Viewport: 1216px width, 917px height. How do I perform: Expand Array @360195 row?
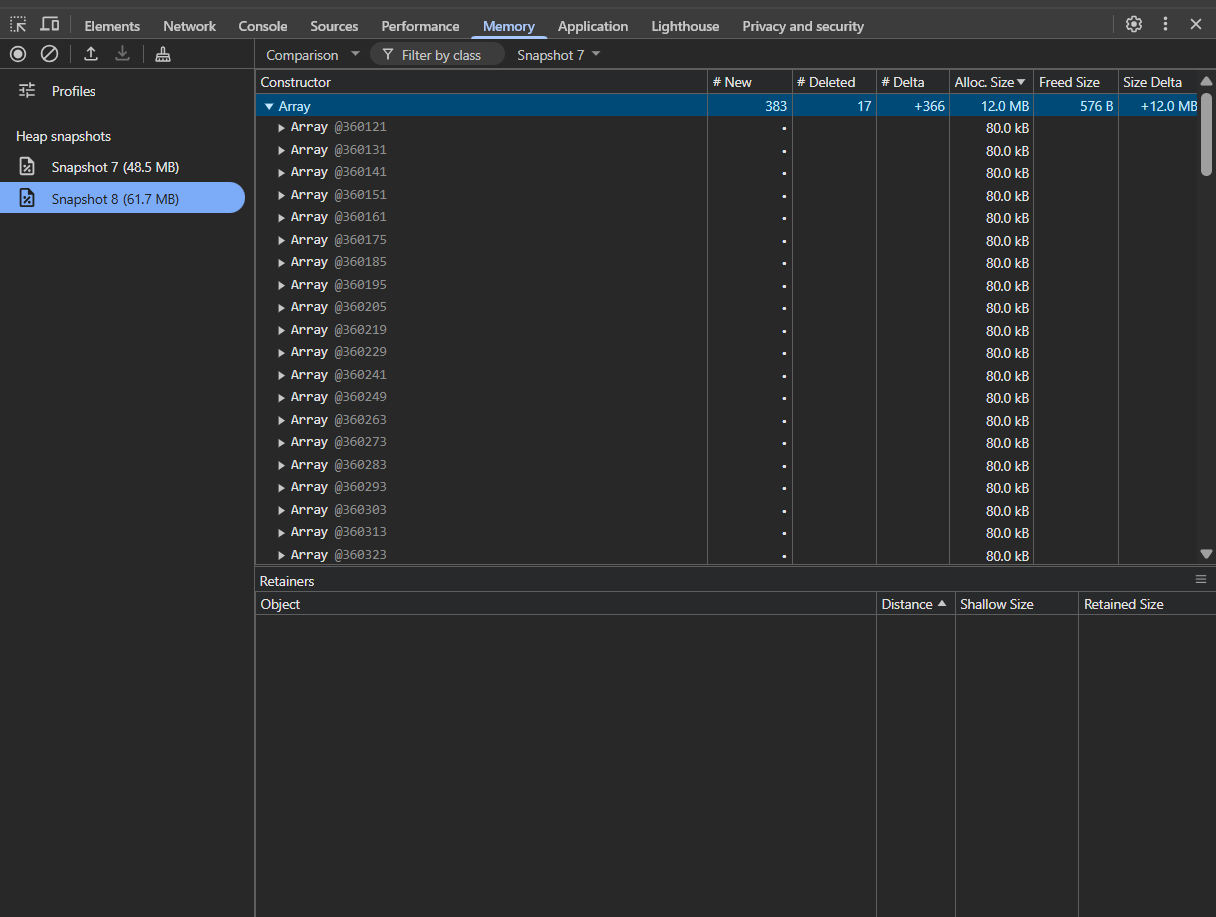pyautogui.click(x=282, y=285)
